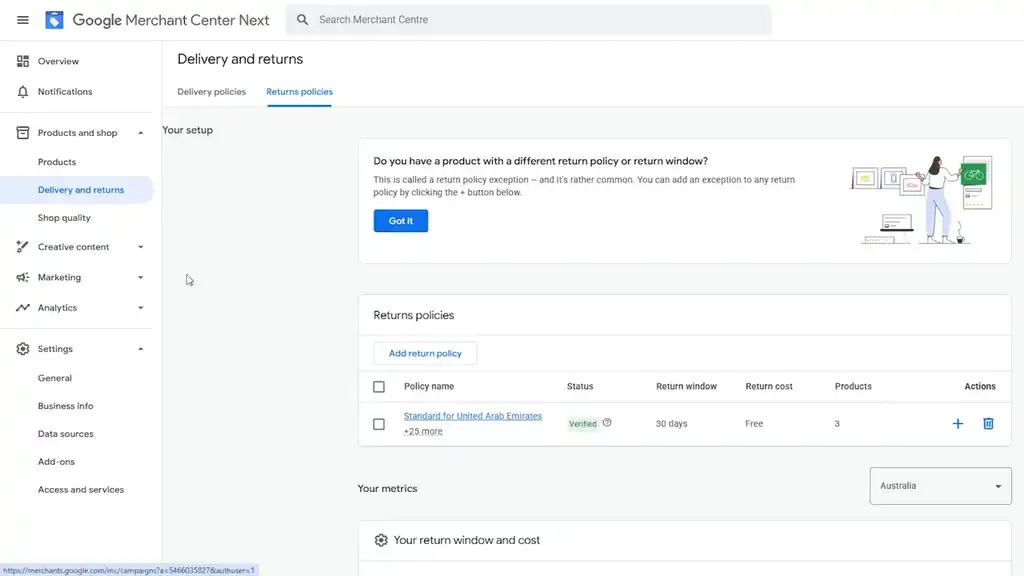Open the Australia country dropdown
This screenshot has width=1024, height=576.
click(x=939, y=486)
